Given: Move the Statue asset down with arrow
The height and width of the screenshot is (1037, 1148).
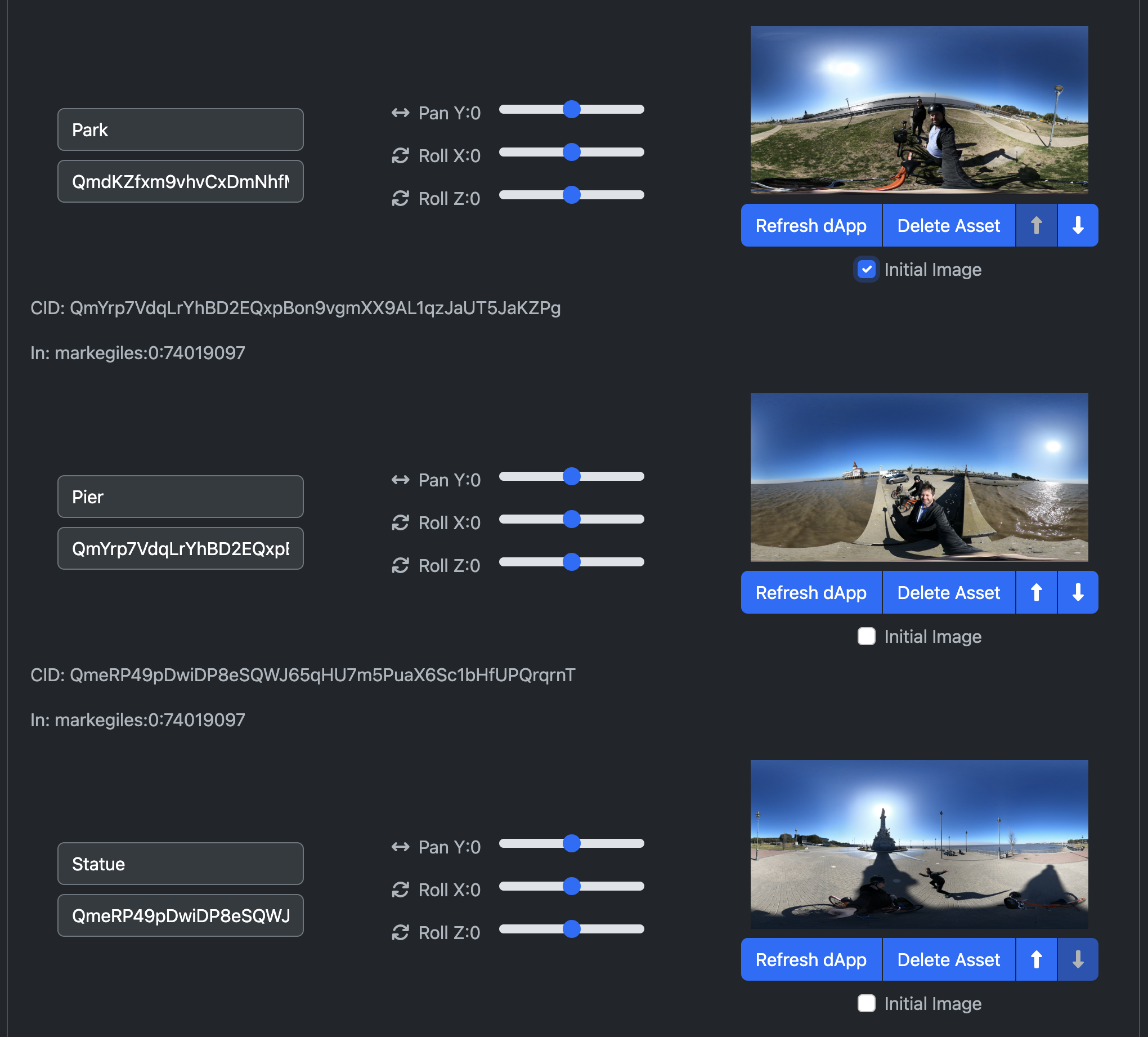Looking at the screenshot, I should (x=1078, y=959).
